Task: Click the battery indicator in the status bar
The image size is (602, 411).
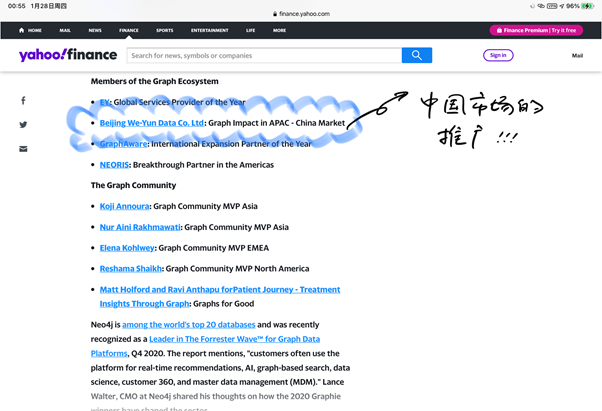Action: (587, 6)
